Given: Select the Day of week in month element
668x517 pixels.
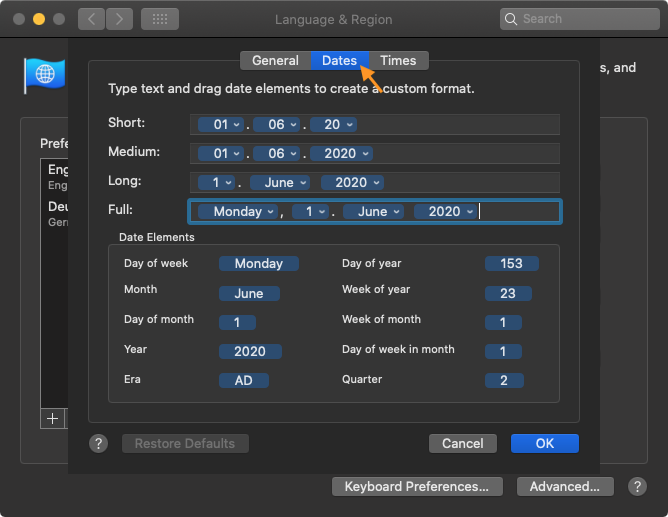Looking at the screenshot, I should tap(503, 351).
